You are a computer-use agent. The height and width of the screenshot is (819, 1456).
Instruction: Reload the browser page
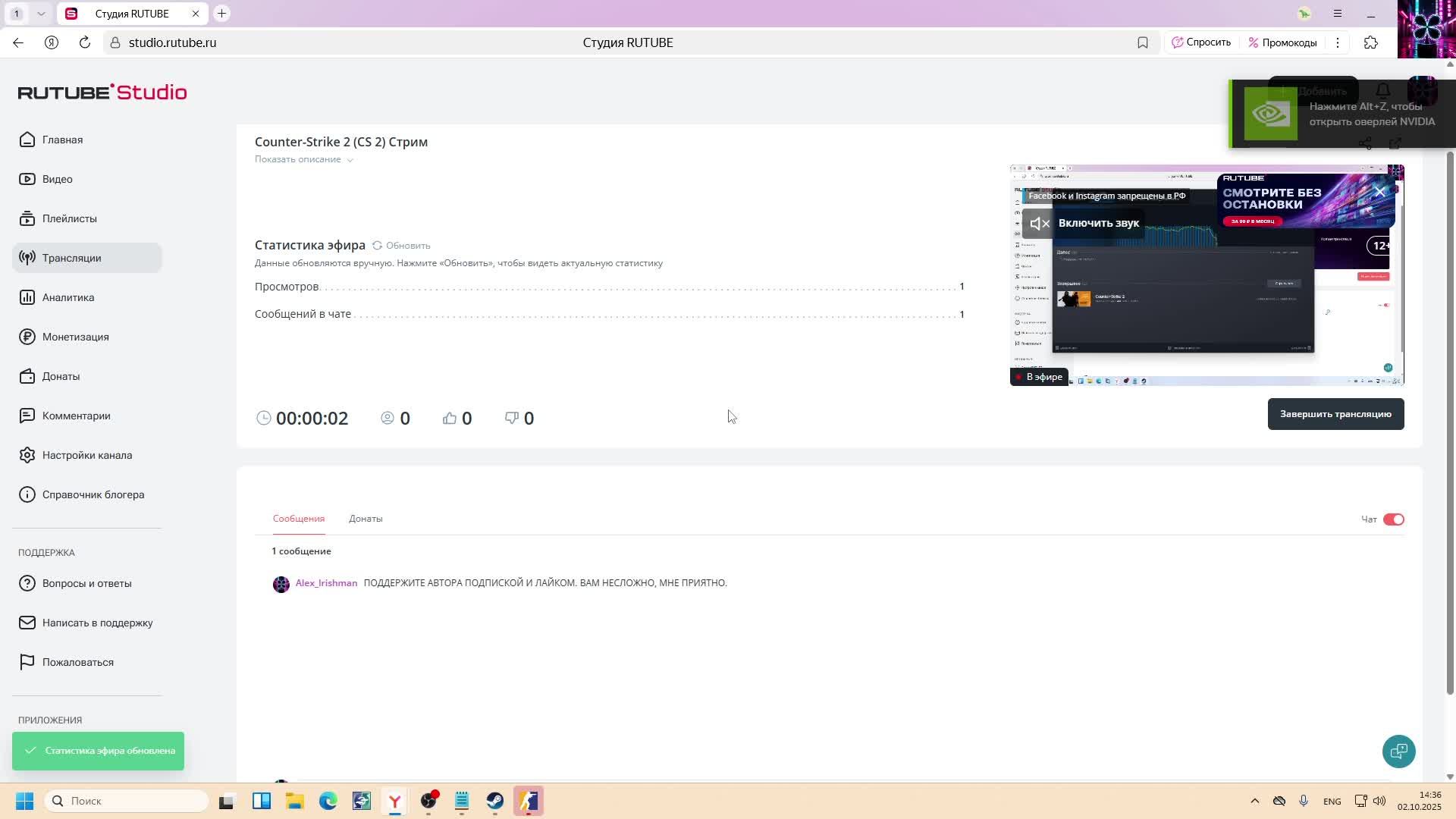point(85,42)
